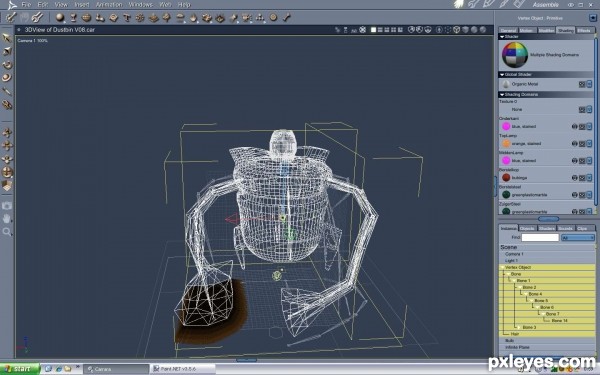
Task: Click the Windows start button
Action: coord(20,369)
